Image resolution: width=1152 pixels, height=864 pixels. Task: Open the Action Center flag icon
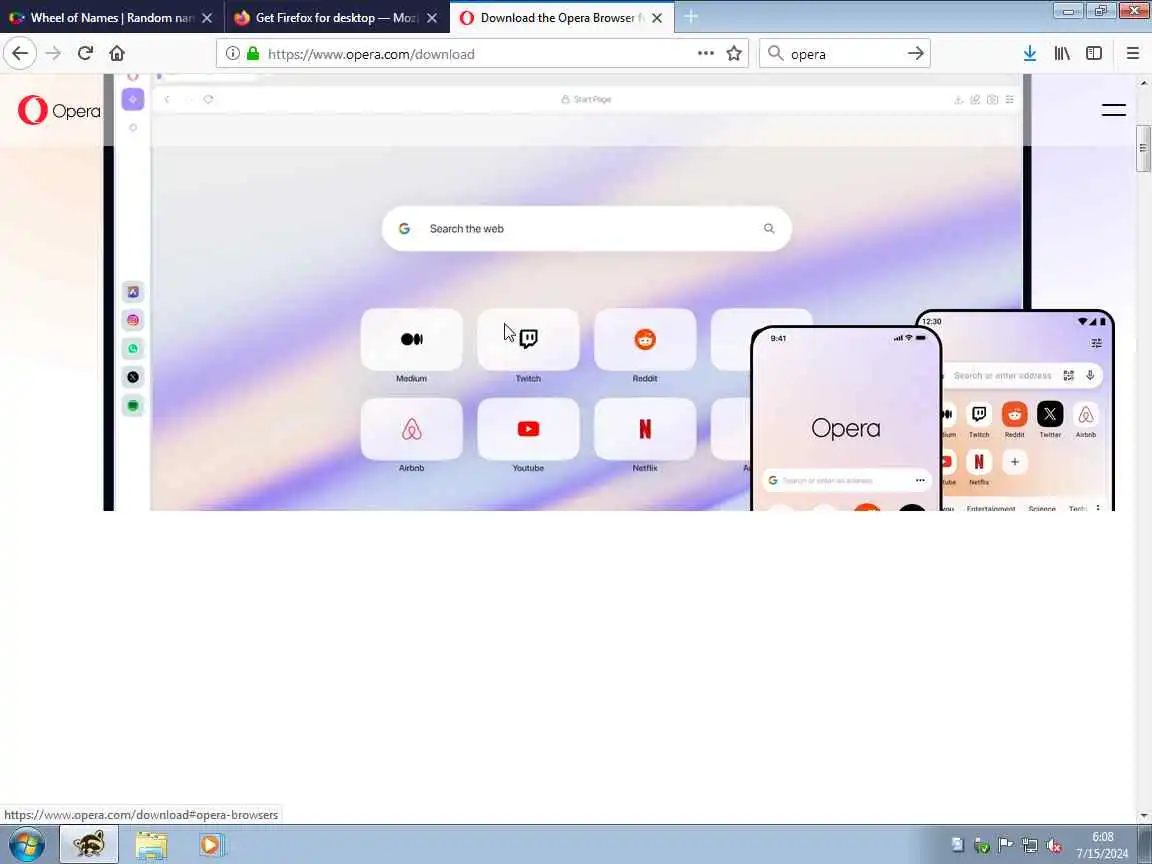(x=1006, y=845)
